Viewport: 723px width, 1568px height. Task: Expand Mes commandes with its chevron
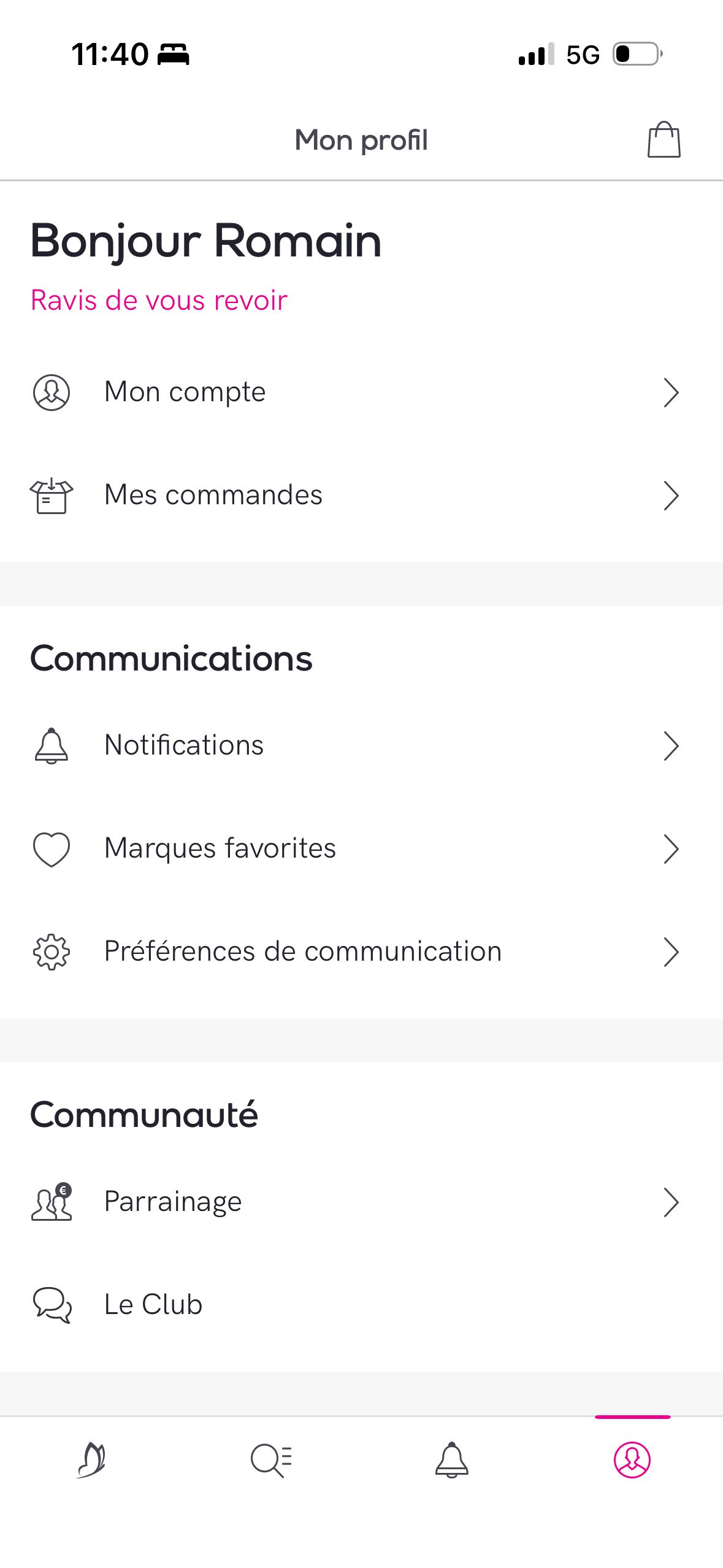coord(671,496)
